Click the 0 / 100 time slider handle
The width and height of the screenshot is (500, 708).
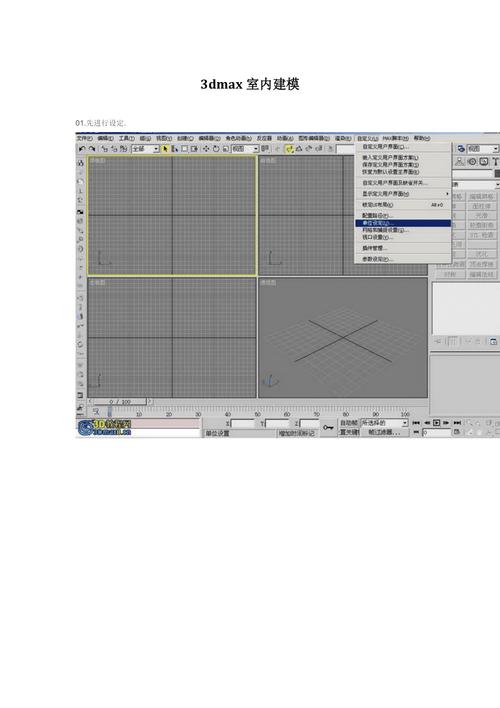pos(119,401)
